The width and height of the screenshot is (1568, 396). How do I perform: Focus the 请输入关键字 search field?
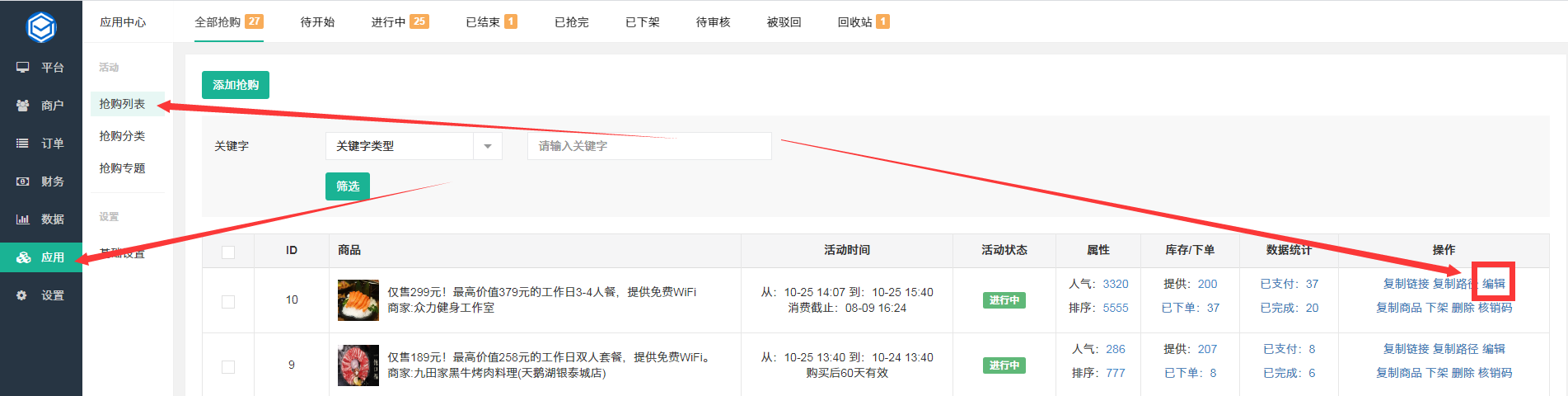click(649, 146)
